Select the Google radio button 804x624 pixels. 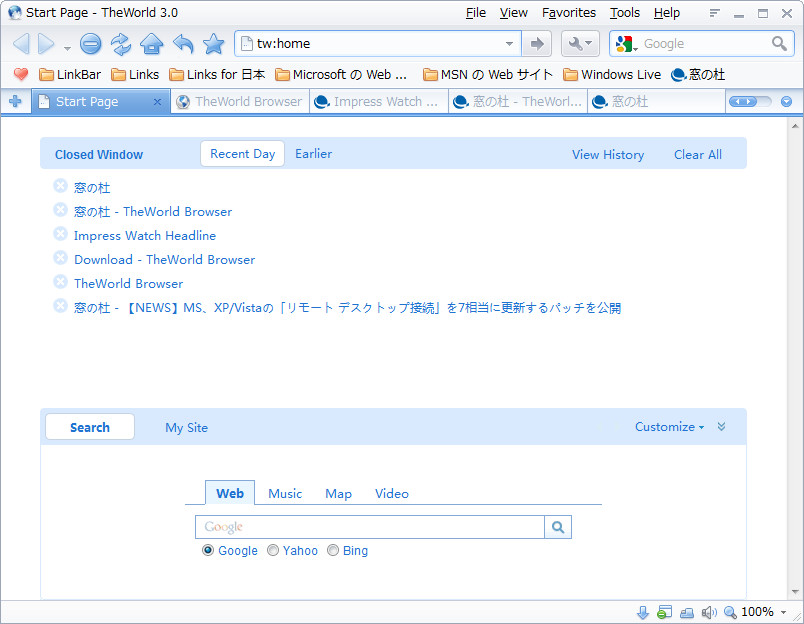pos(208,550)
